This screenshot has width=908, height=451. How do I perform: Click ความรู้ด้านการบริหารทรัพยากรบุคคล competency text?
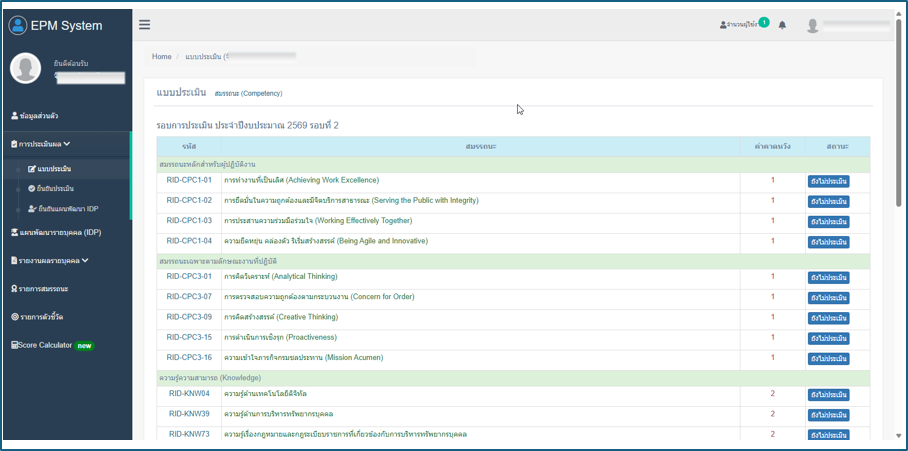coord(279,414)
